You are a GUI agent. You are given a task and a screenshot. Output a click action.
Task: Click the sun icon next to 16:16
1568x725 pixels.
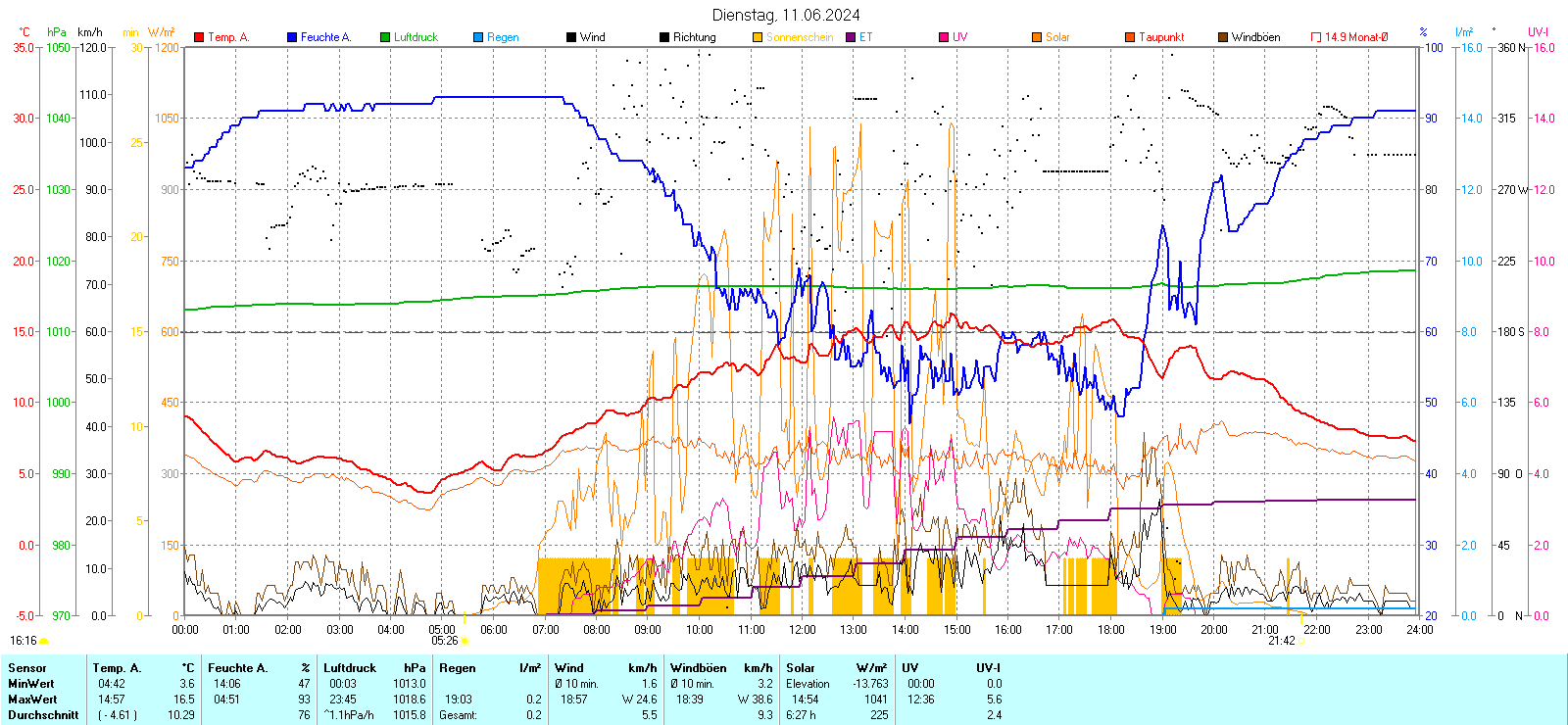click(x=44, y=641)
